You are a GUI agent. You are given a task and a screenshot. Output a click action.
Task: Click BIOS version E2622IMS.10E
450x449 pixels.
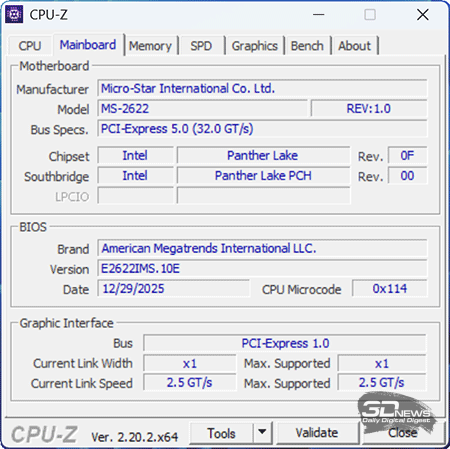tap(262, 268)
